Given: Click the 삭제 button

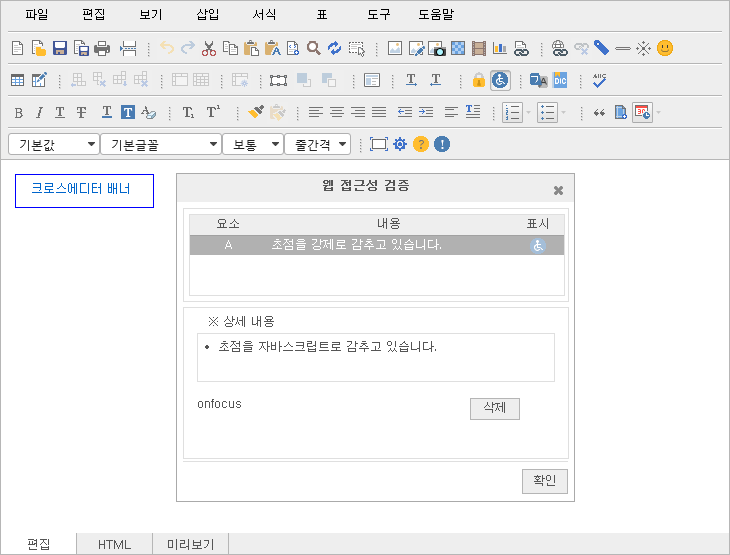Looking at the screenshot, I should click(x=495, y=409).
